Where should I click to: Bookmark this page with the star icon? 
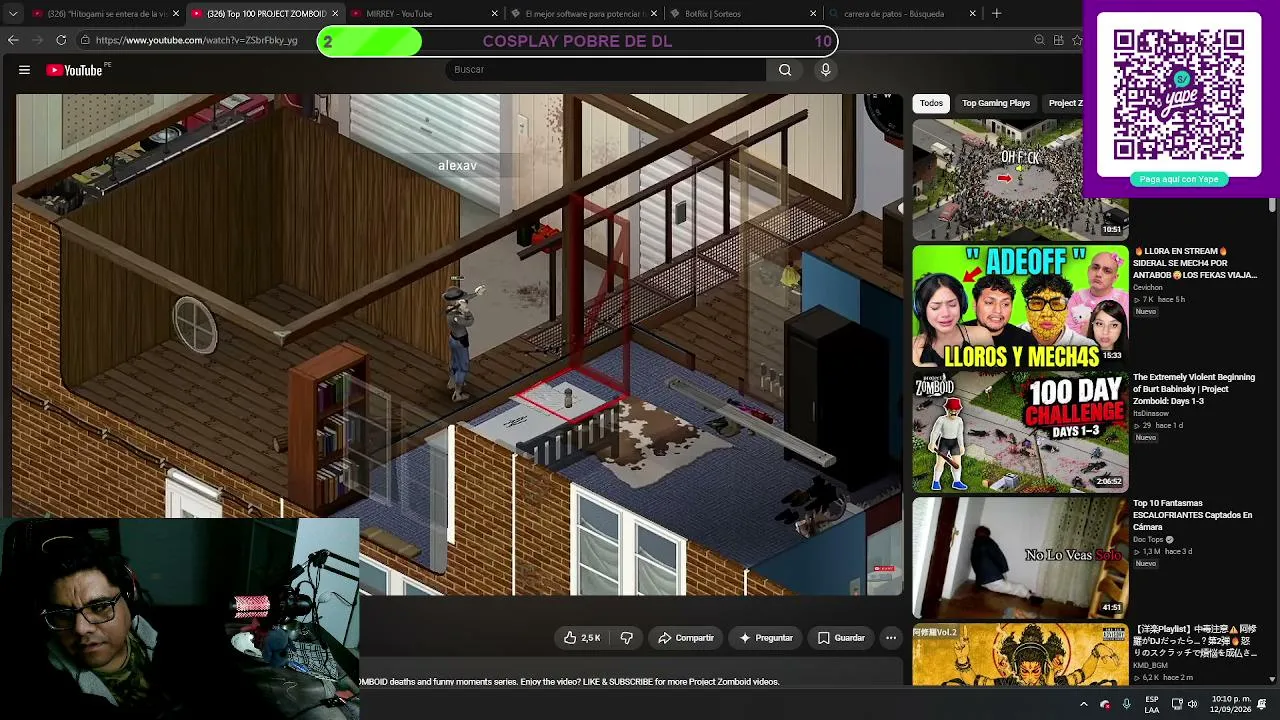coord(1077,40)
